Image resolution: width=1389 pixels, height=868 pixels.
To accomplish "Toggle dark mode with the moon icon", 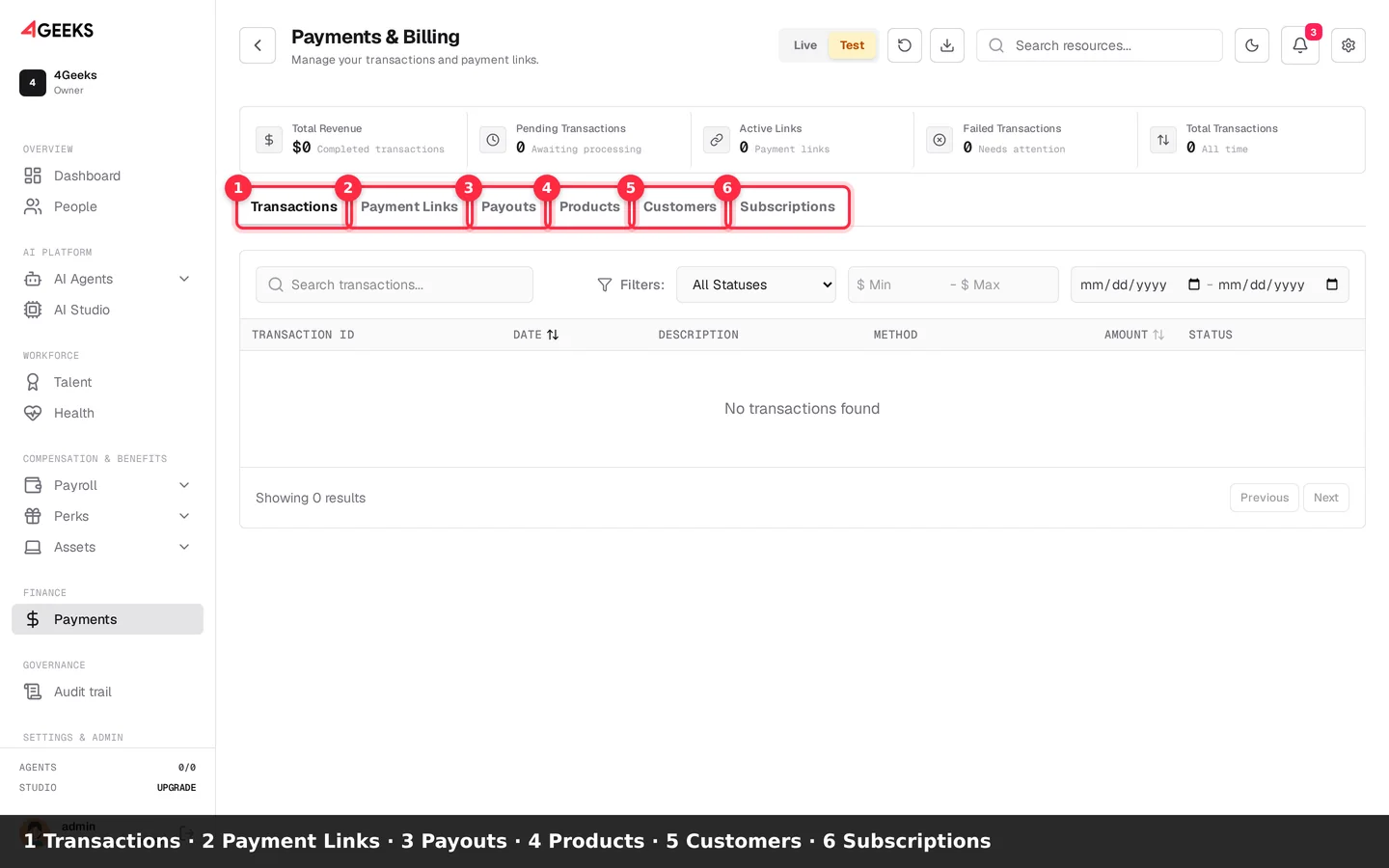I will coord(1252,45).
